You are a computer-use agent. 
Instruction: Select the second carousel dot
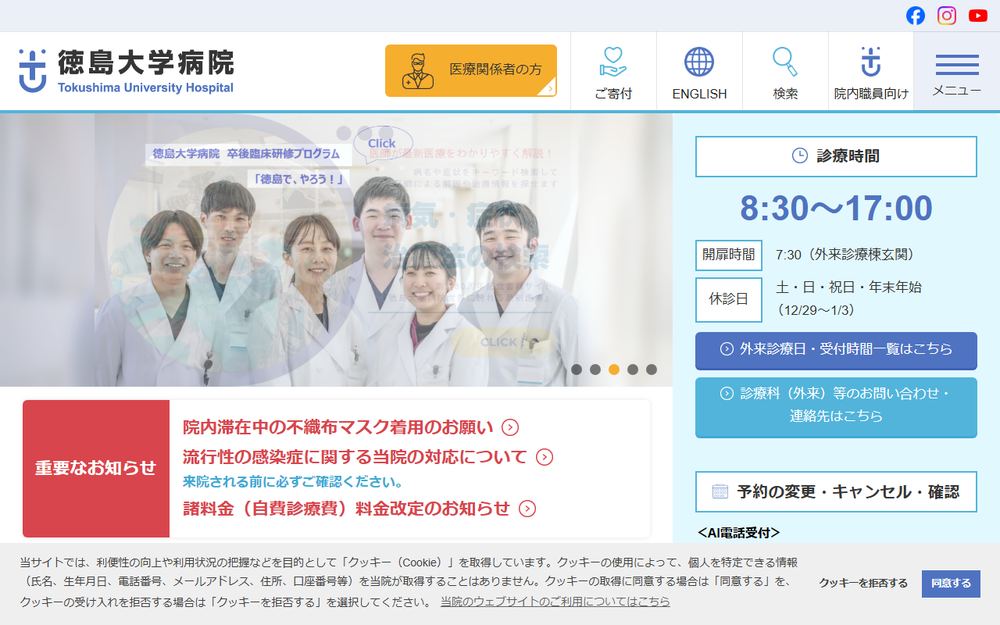tap(595, 369)
